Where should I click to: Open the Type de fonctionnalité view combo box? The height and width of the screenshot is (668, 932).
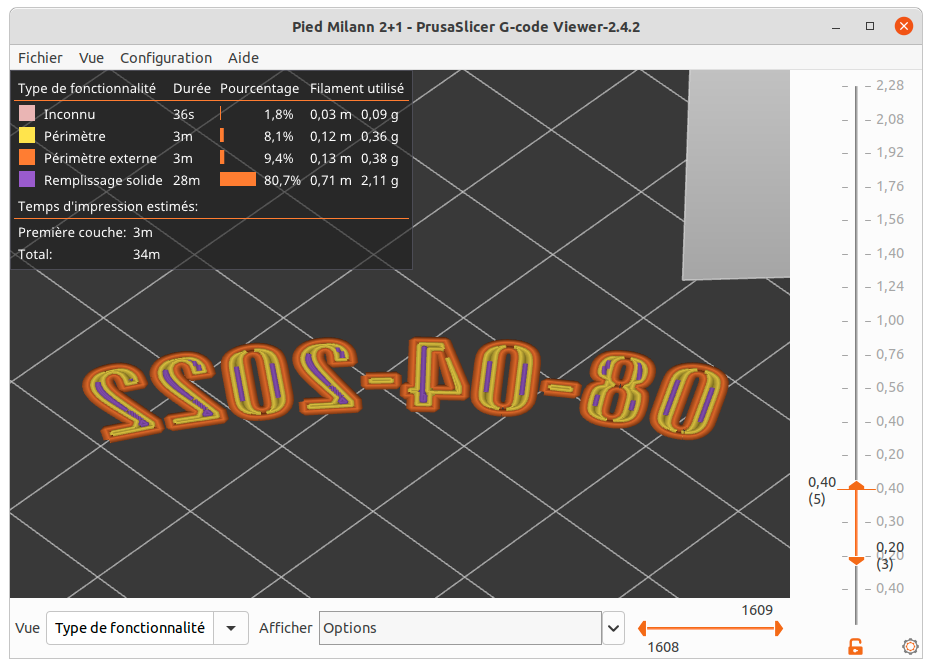(147, 628)
